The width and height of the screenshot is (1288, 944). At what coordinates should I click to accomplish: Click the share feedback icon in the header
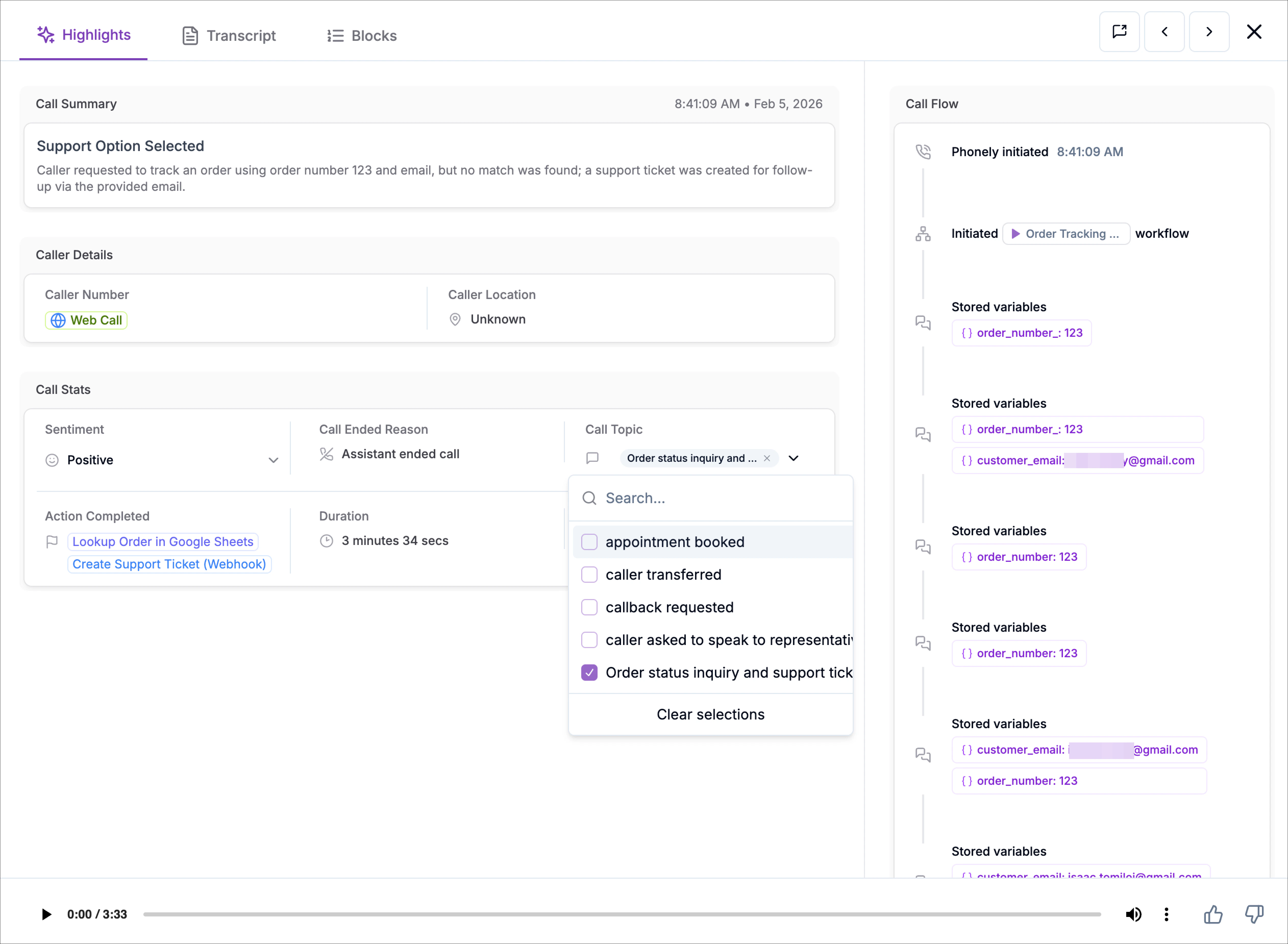pos(1119,32)
